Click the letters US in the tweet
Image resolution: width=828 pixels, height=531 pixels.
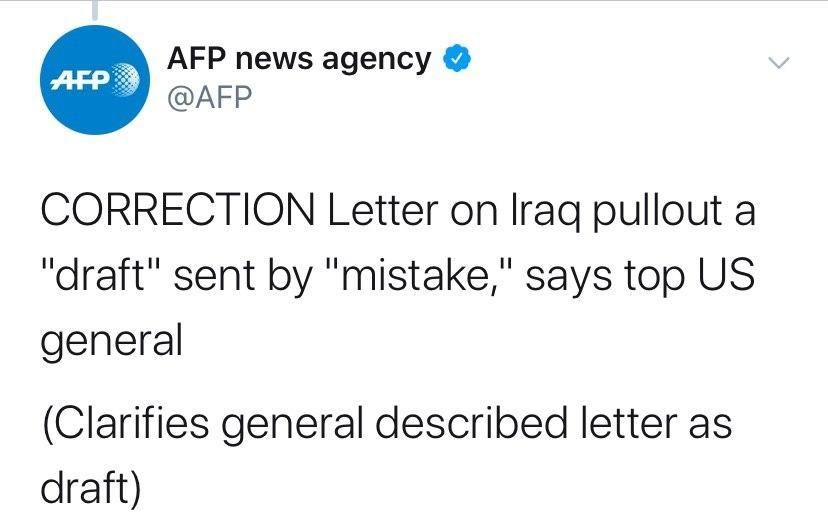[x=727, y=277]
